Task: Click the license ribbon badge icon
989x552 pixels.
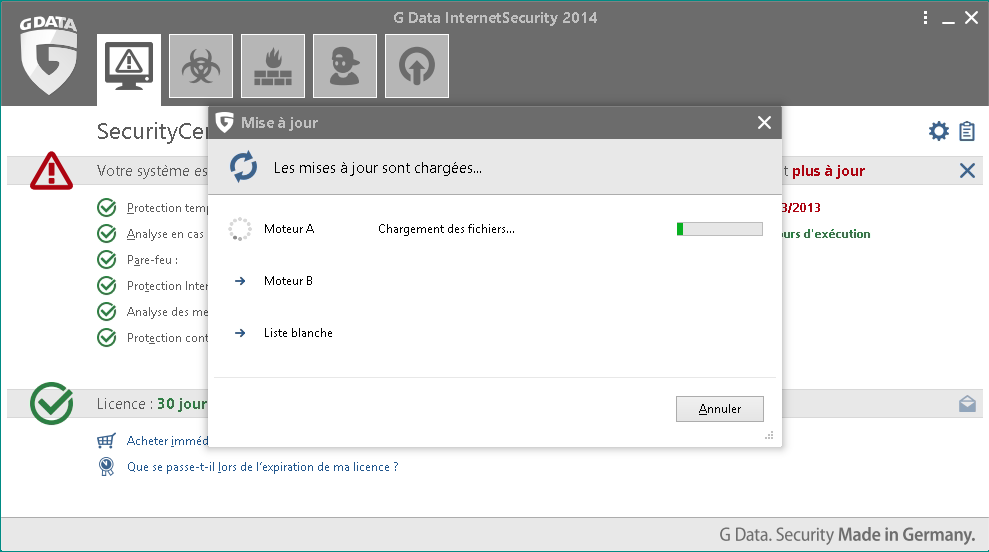Action: [106, 467]
